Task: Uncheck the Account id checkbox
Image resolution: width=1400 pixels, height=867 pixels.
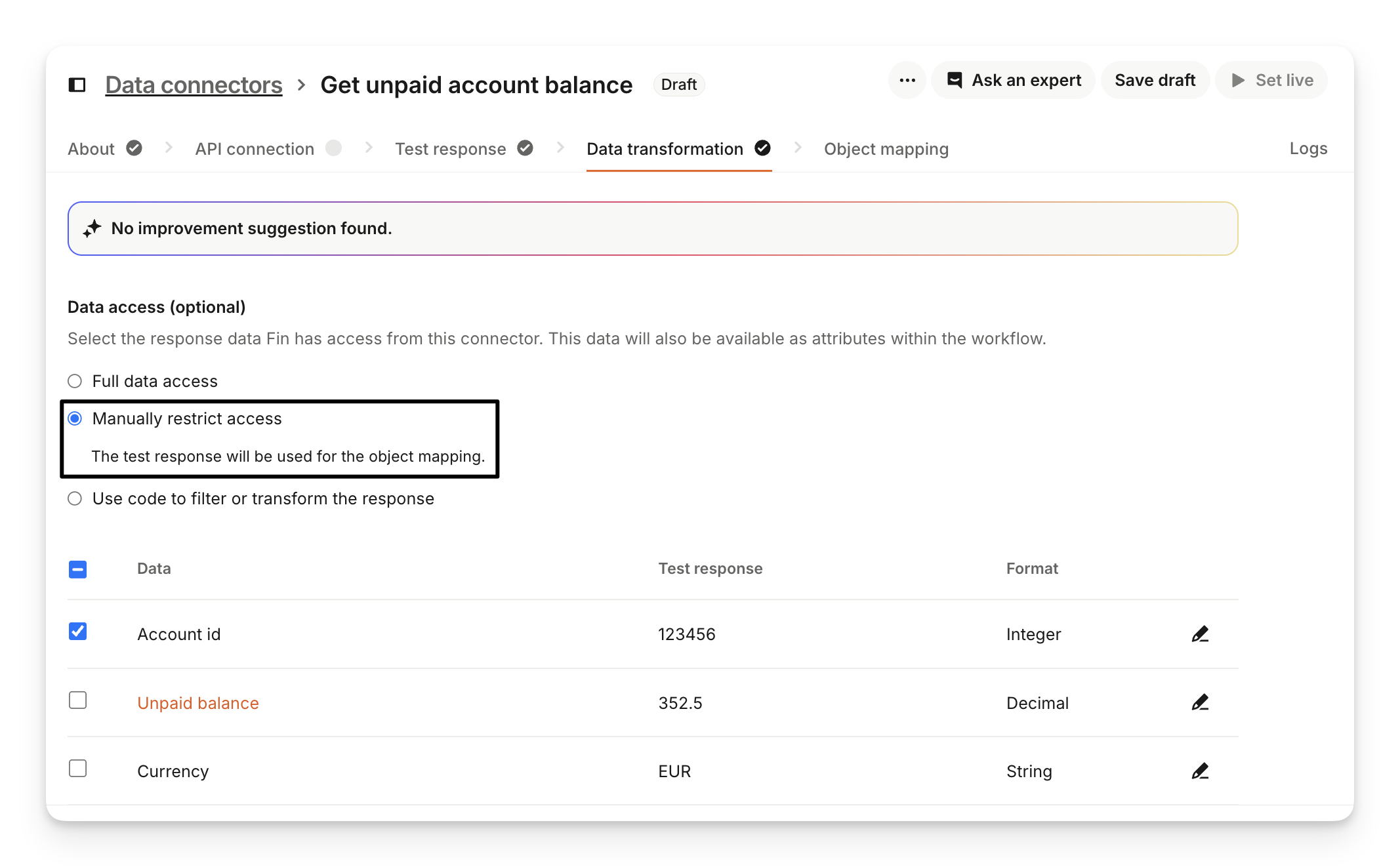Action: point(77,632)
